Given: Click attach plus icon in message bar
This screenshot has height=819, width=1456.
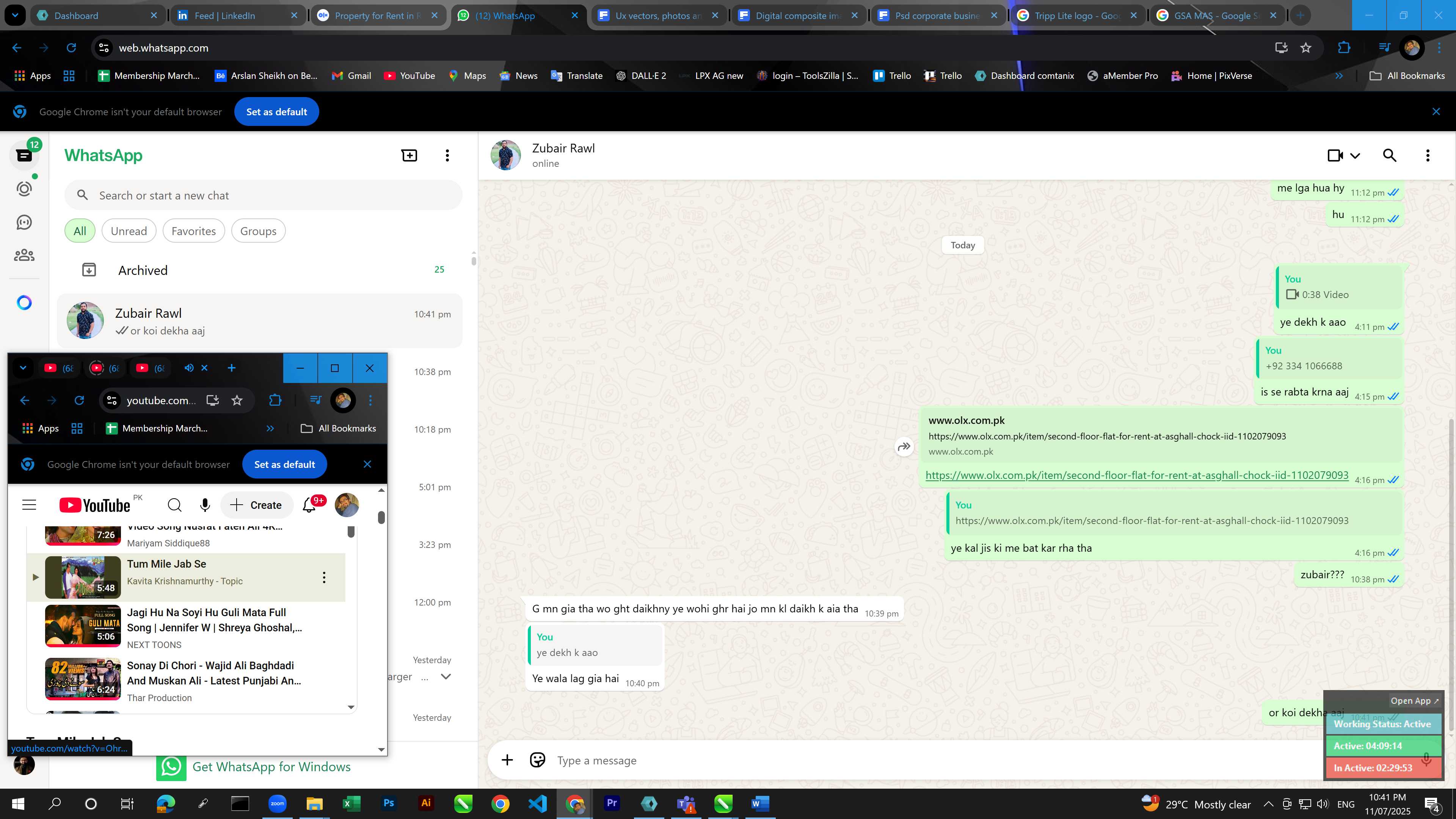Looking at the screenshot, I should (x=507, y=760).
